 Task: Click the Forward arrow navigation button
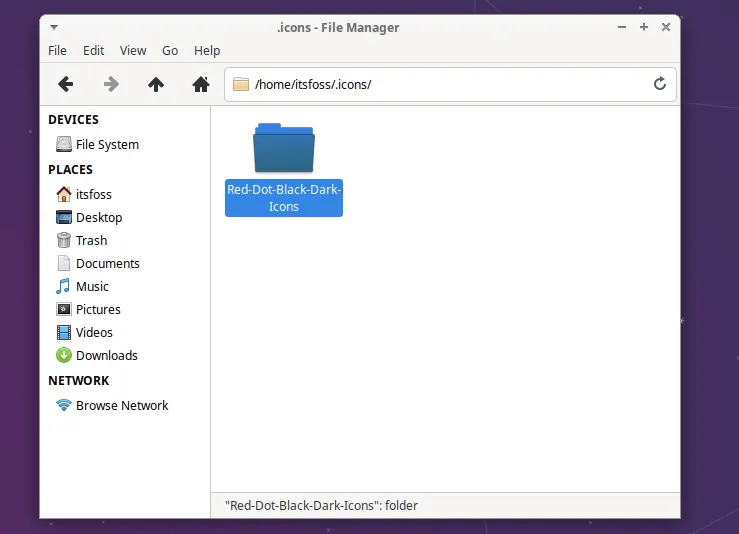pos(111,85)
